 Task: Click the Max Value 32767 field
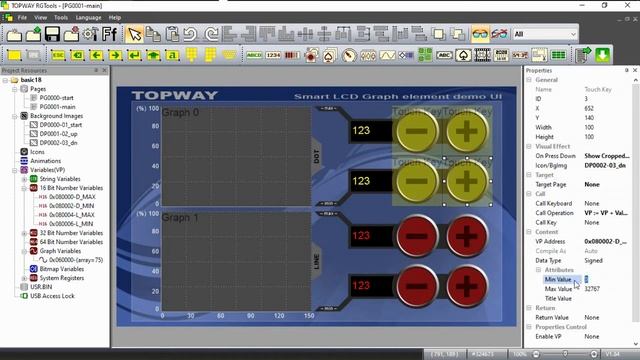[x=607, y=289]
